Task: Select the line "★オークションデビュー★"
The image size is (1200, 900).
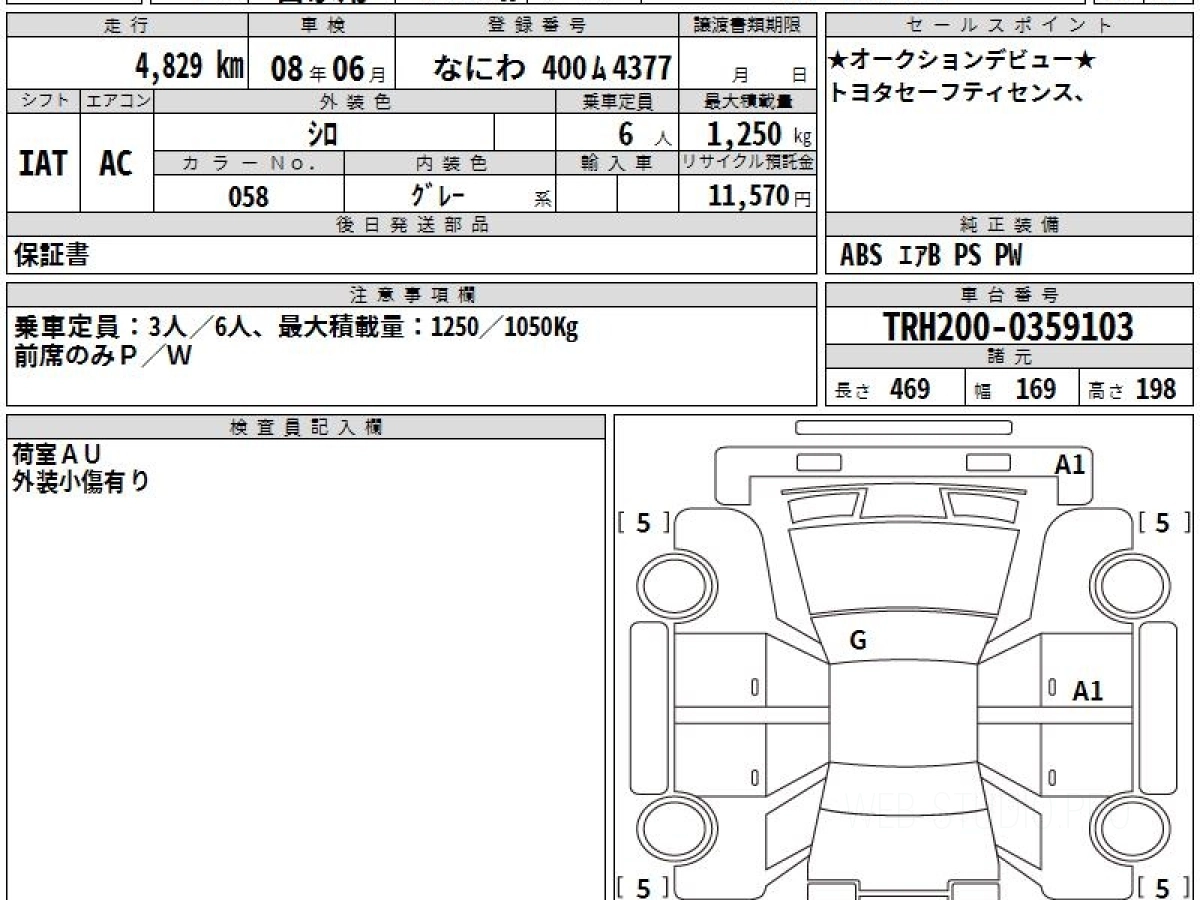Action: 963,62
